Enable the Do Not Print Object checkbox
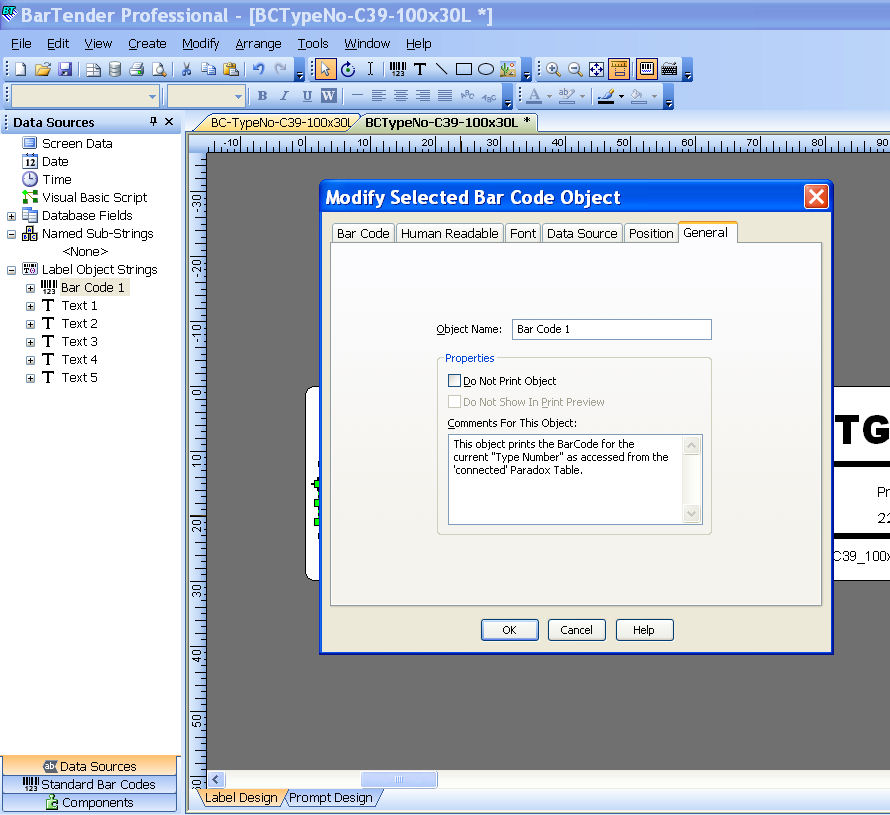Viewport: 890px width, 815px height. pos(454,380)
